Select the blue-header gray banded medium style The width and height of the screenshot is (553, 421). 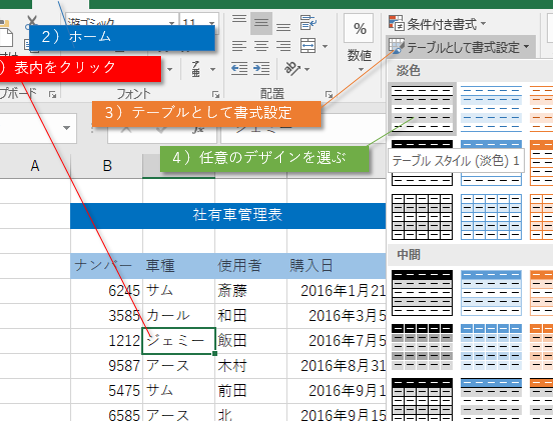pos(491,399)
